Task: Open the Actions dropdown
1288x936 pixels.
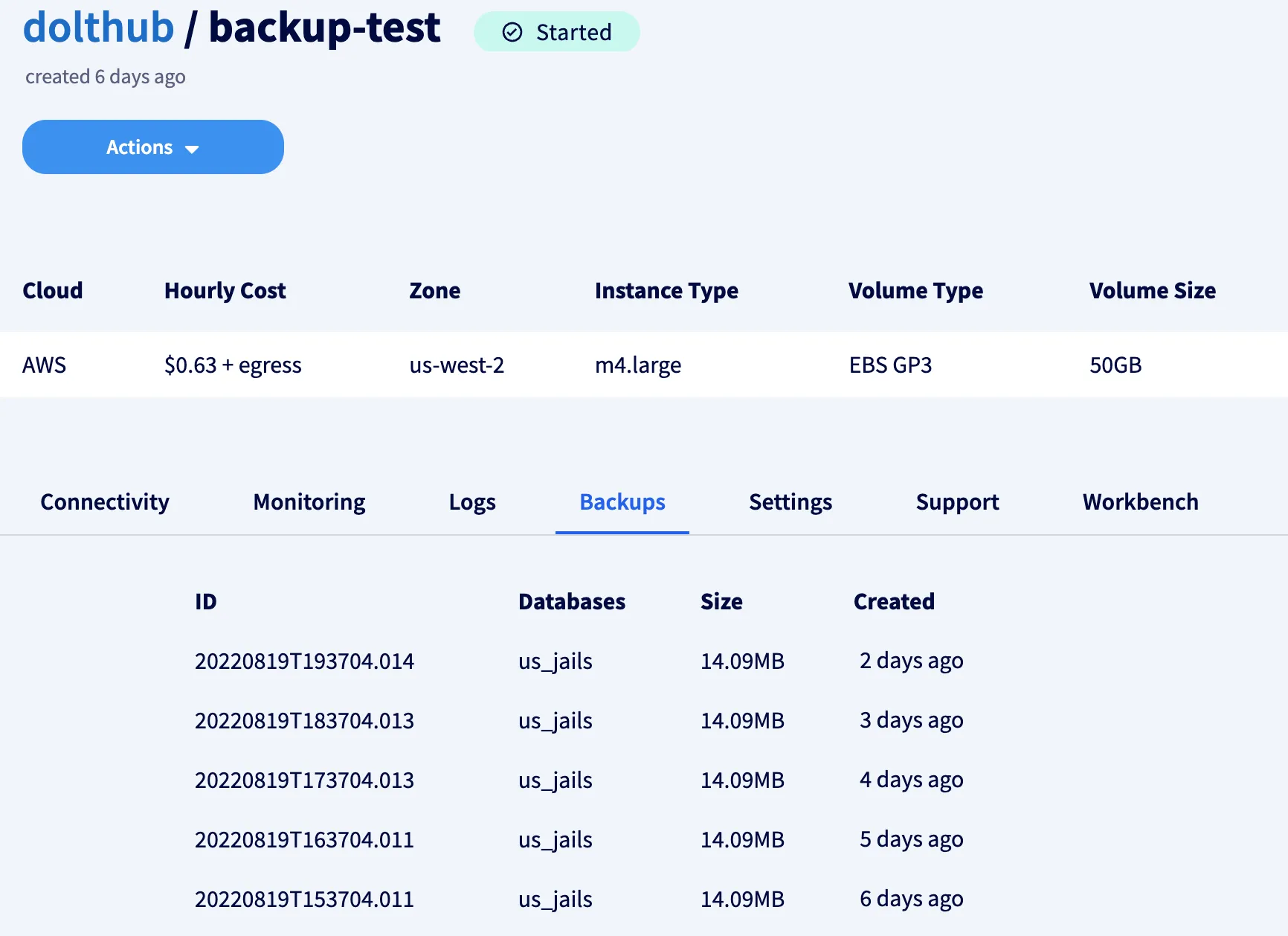Action: (x=152, y=147)
